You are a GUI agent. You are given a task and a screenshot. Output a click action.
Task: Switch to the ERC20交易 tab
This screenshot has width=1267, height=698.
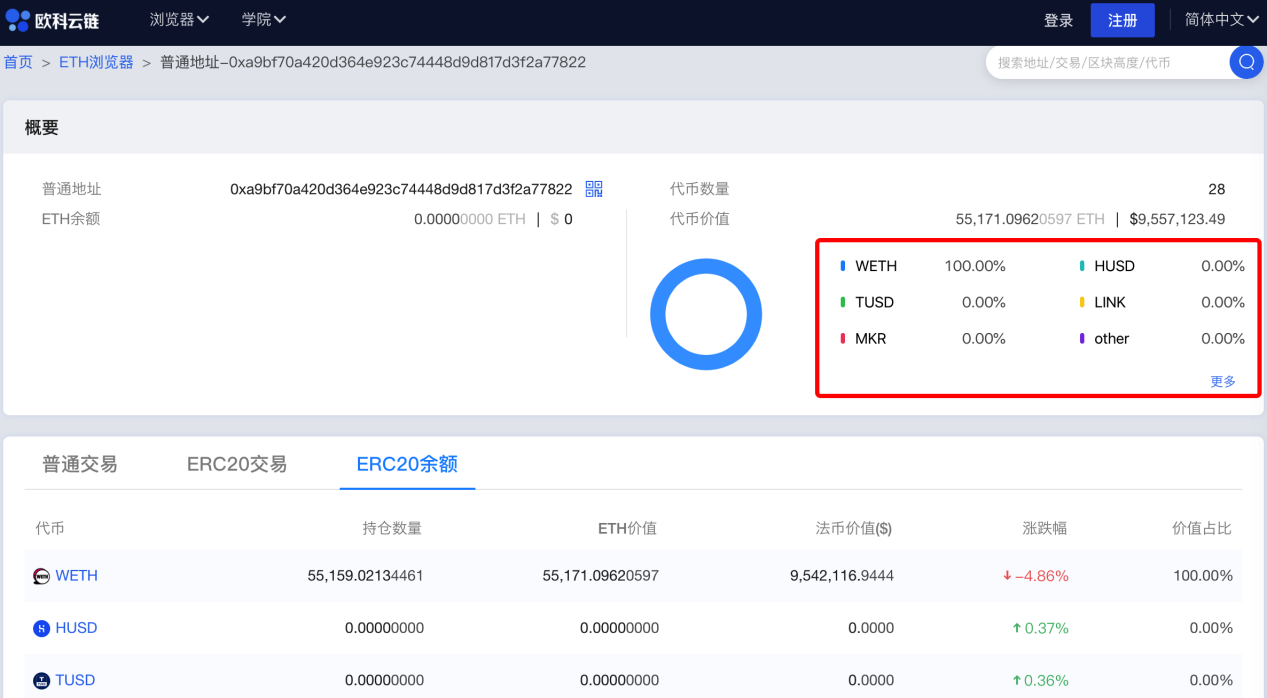pos(237,464)
